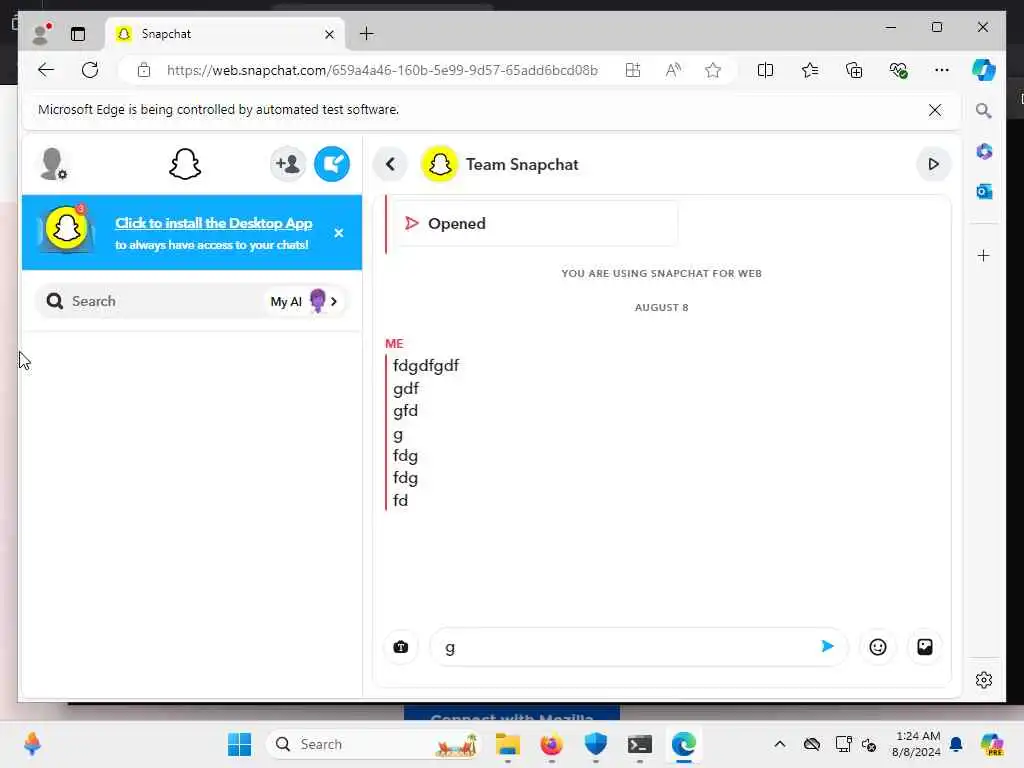Screen dimensions: 1024x768
Task: Click the Desktop App ghost icon in banner
Action: click(x=66, y=229)
